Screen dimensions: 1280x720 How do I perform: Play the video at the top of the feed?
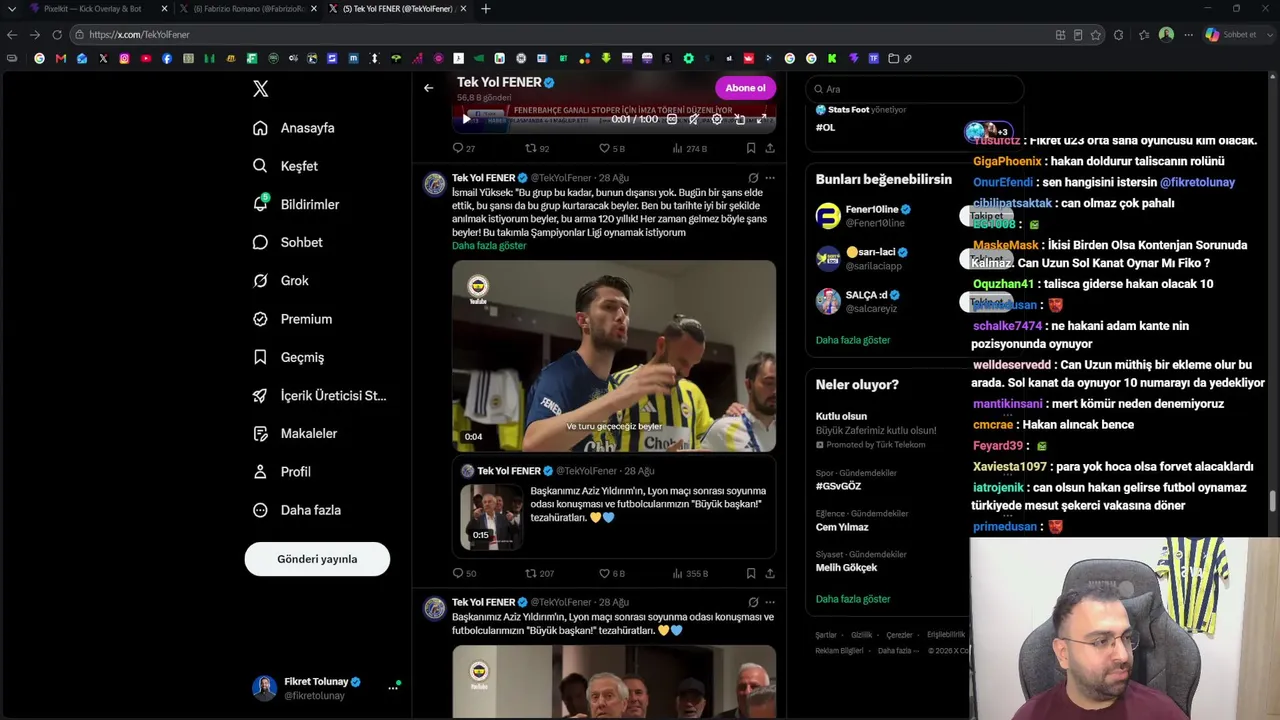pos(466,119)
